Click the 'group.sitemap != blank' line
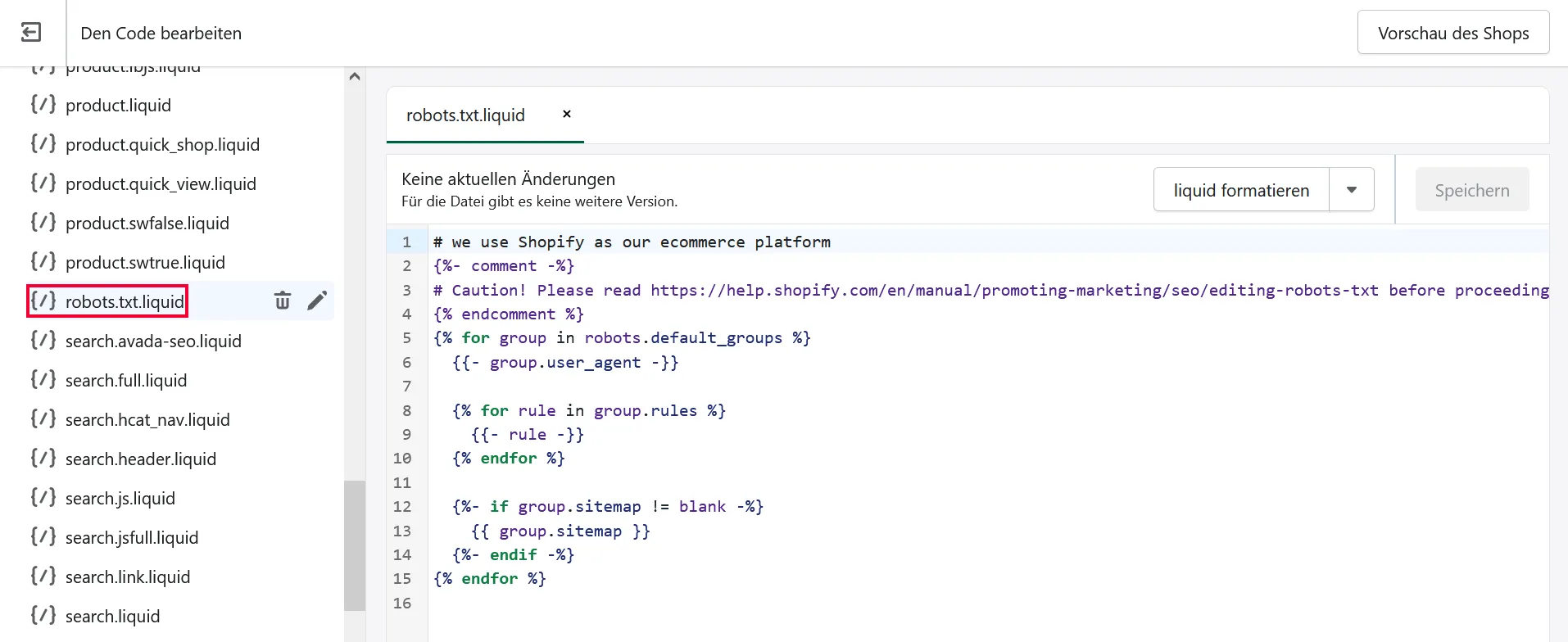The width and height of the screenshot is (1568, 642). point(608,507)
